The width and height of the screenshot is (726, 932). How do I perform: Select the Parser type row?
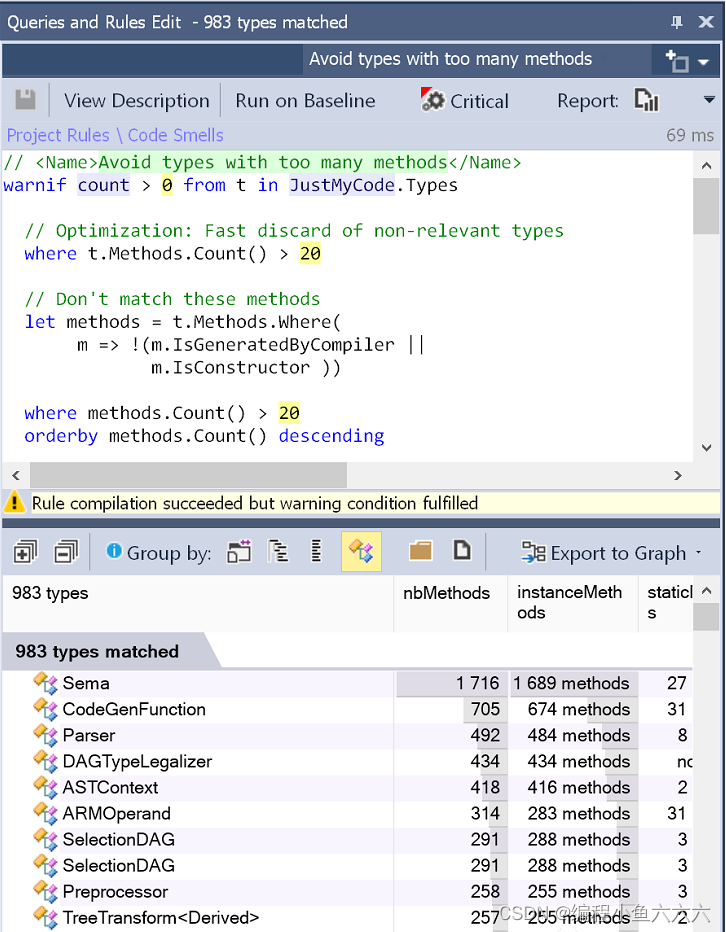[347, 735]
